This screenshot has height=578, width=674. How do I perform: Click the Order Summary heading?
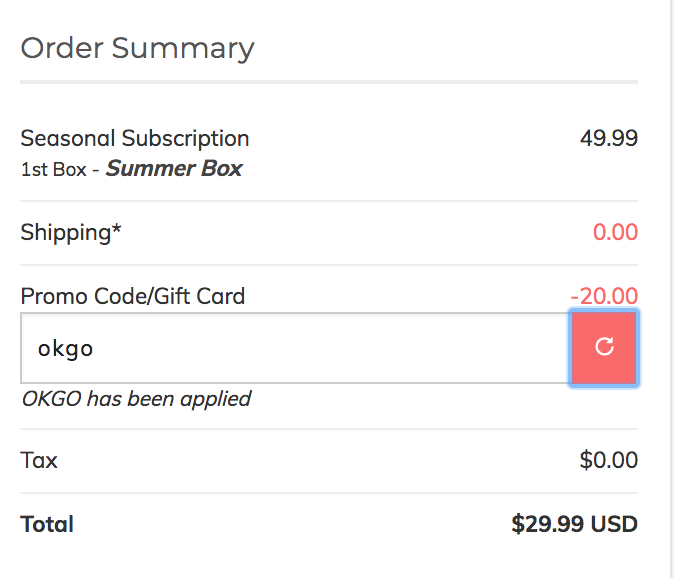tap(138, 48)
